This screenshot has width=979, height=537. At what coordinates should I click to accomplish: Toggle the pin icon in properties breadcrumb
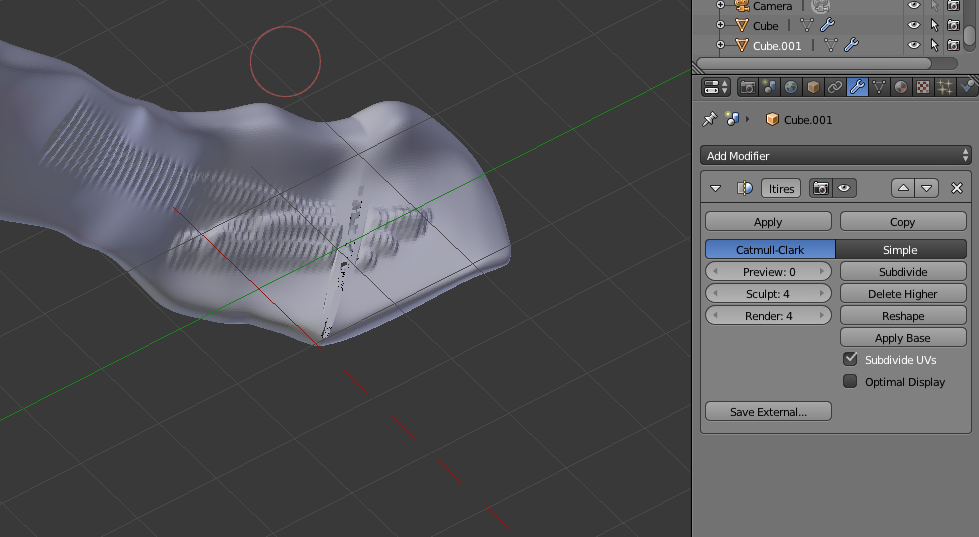(709, 119)
